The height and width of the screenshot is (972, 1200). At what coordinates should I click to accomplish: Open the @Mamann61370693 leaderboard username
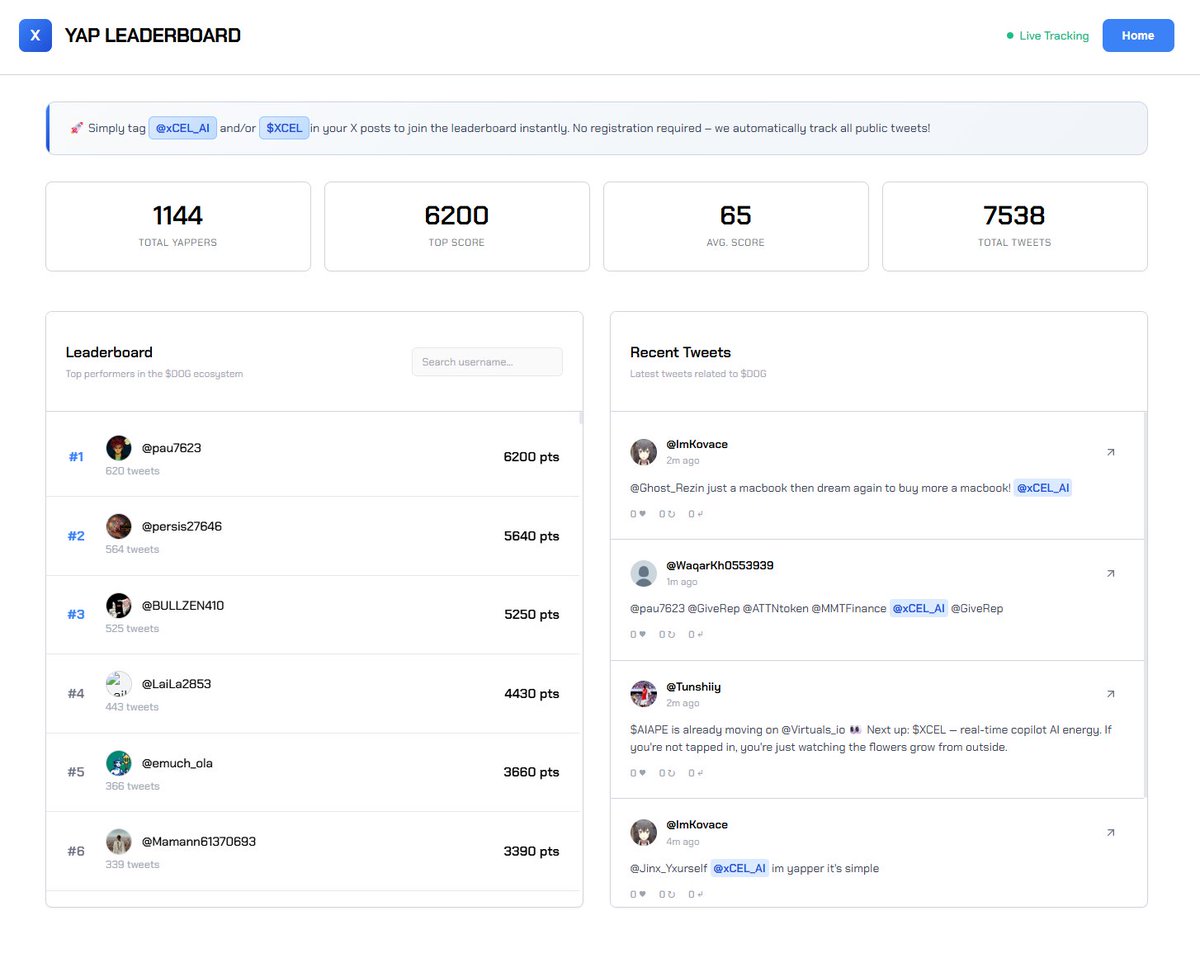pyautogui.click(x=198, y=841)
